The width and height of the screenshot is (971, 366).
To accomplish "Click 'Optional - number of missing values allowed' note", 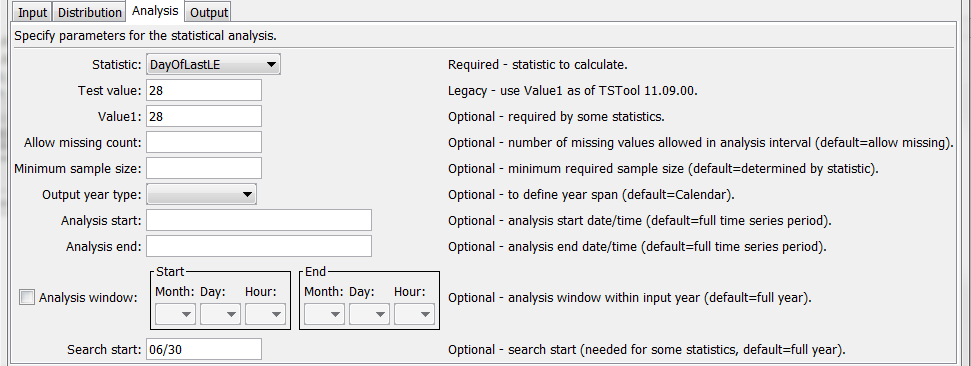I will pyautogui.click(x=700, y=143).
